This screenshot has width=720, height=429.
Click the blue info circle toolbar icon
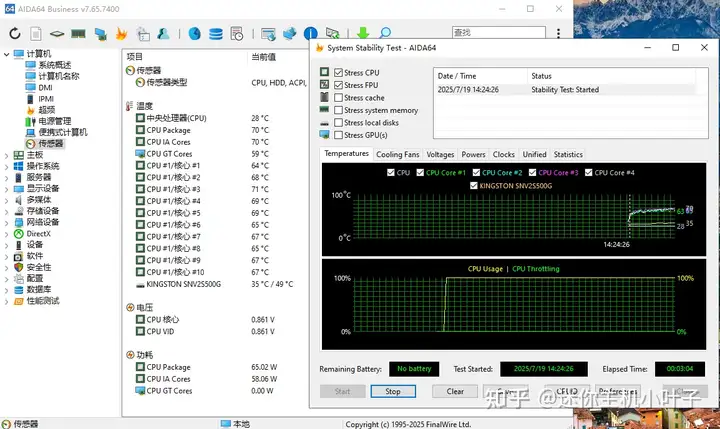[x=311, y=34]
